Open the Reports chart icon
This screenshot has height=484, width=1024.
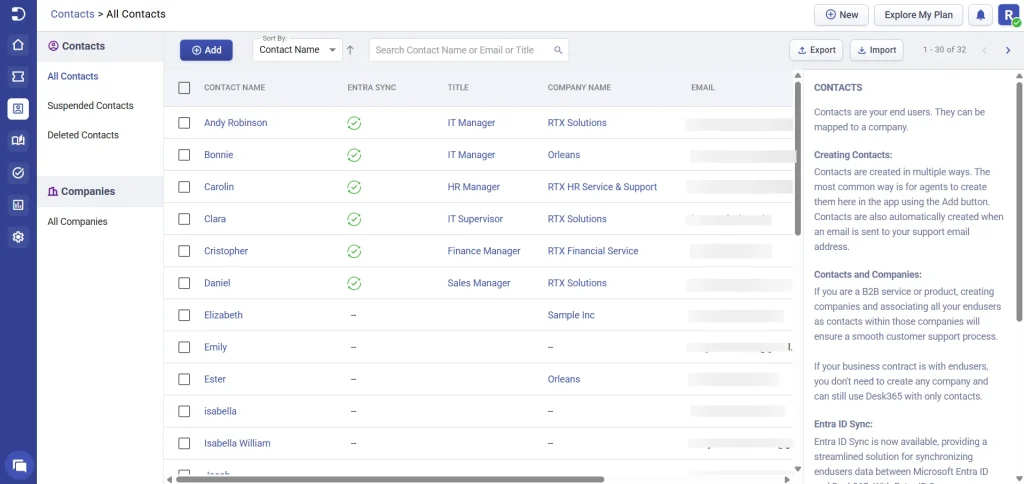(18, 204)
